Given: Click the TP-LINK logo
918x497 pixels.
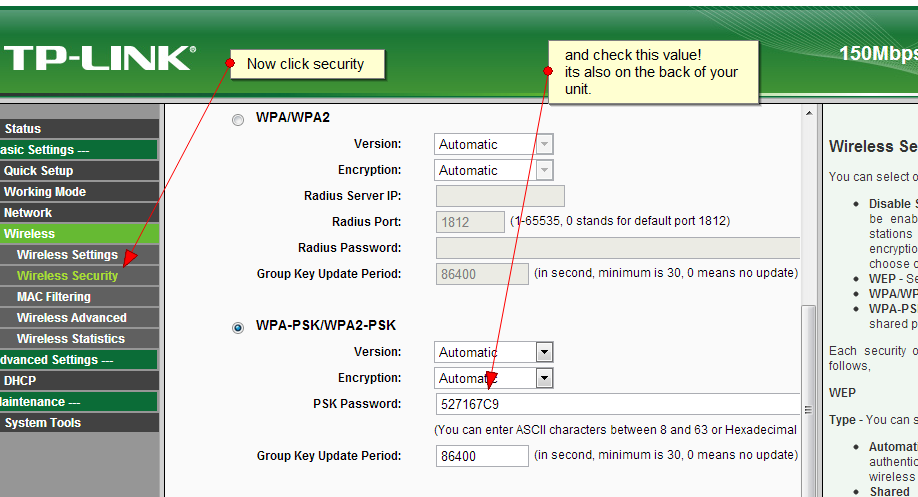Looking at the screenshot, I should 98,59.
